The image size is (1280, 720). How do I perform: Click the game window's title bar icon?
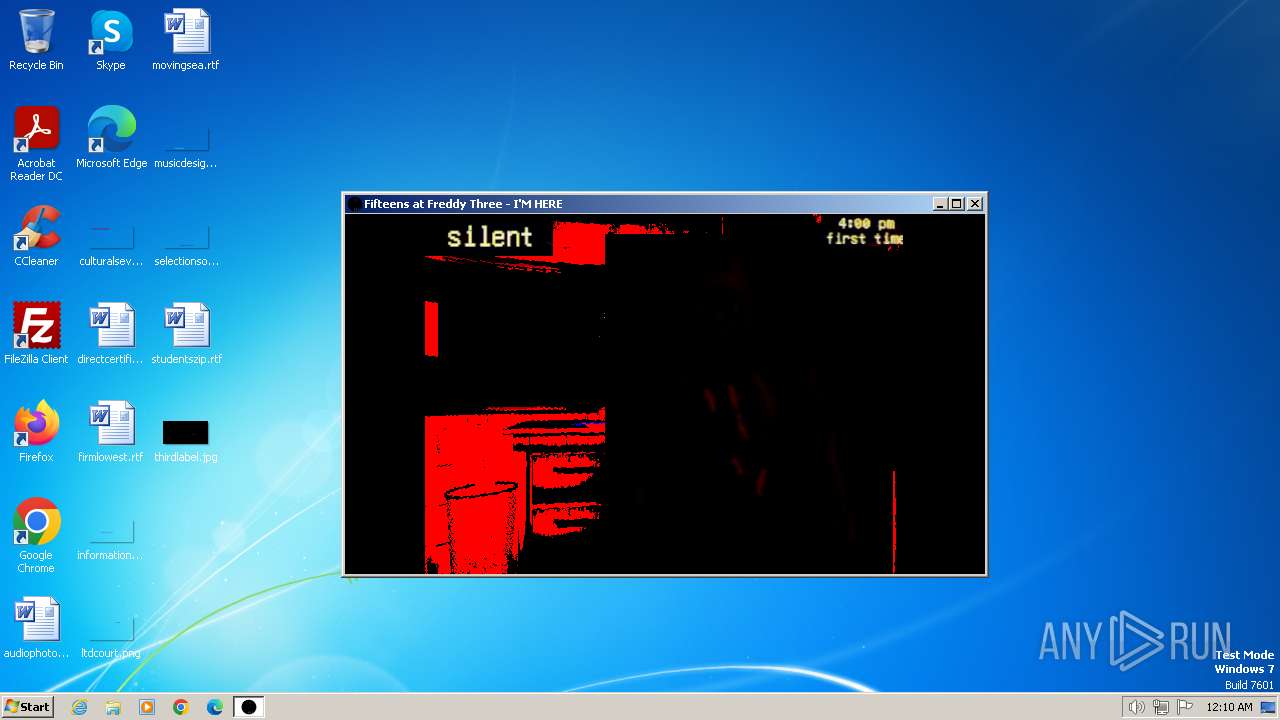354,204
